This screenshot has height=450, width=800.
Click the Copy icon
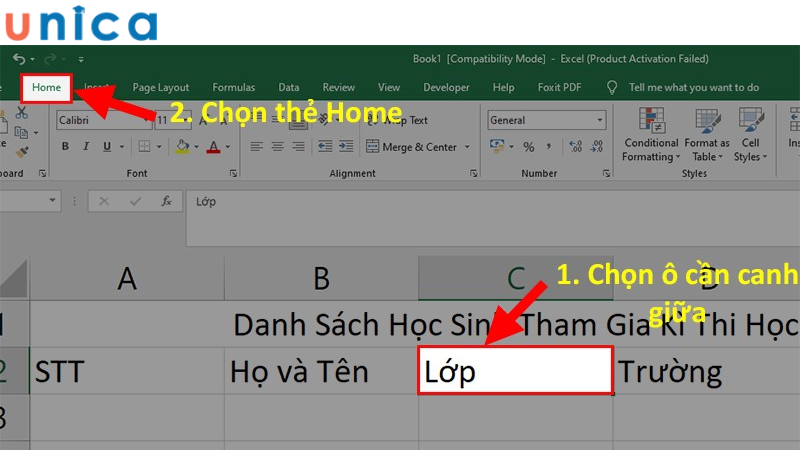pyautogui.click(x=21, y=133)
